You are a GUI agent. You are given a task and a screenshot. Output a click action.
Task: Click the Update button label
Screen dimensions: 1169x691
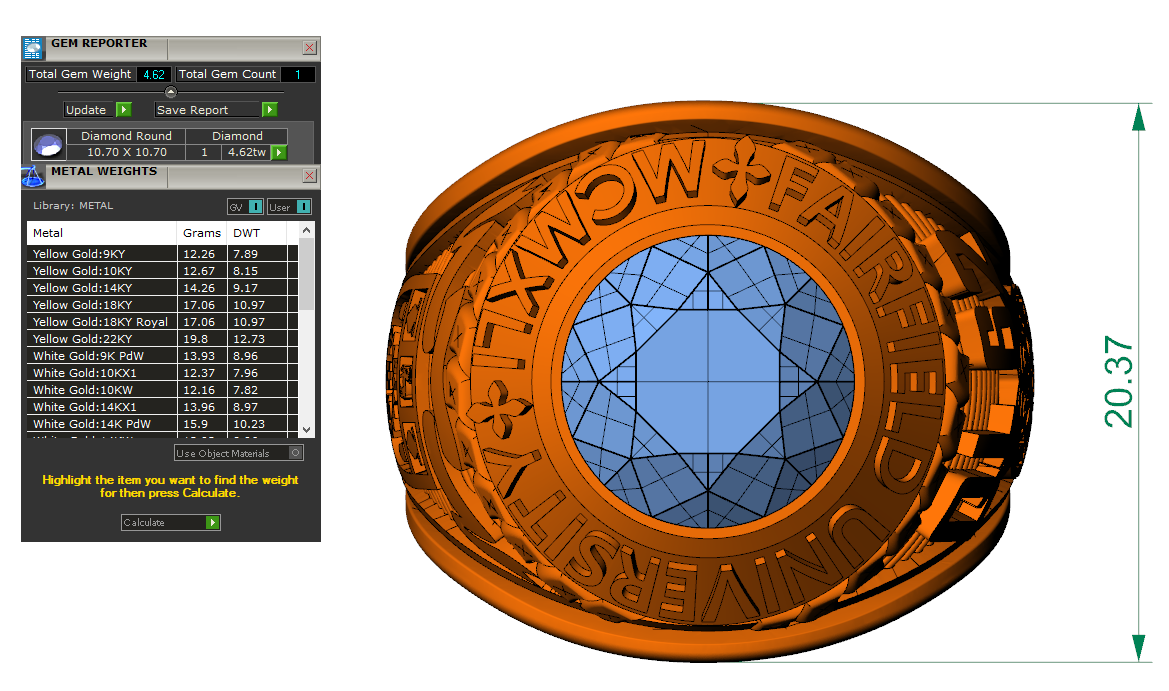(x=87, y=110)
